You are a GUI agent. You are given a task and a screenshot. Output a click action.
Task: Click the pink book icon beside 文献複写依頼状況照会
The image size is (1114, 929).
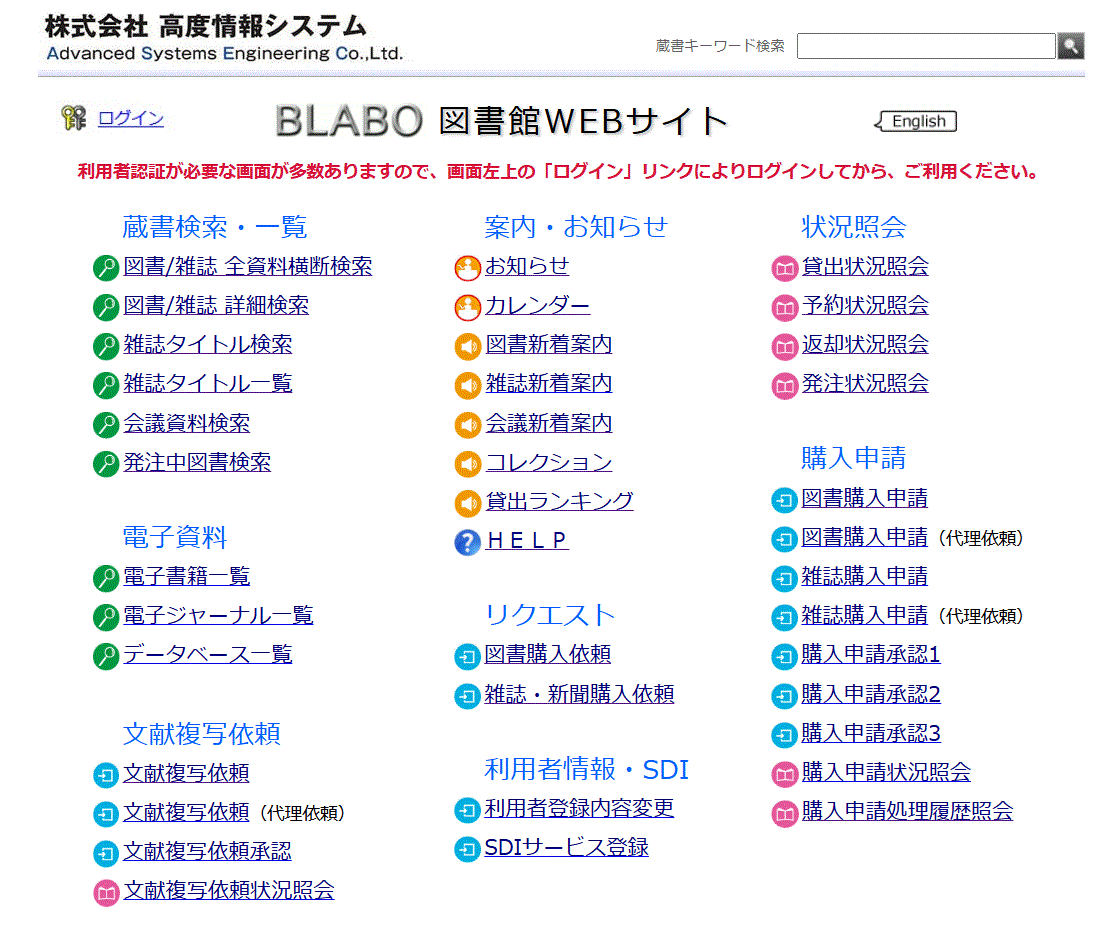tap(105, 893)
